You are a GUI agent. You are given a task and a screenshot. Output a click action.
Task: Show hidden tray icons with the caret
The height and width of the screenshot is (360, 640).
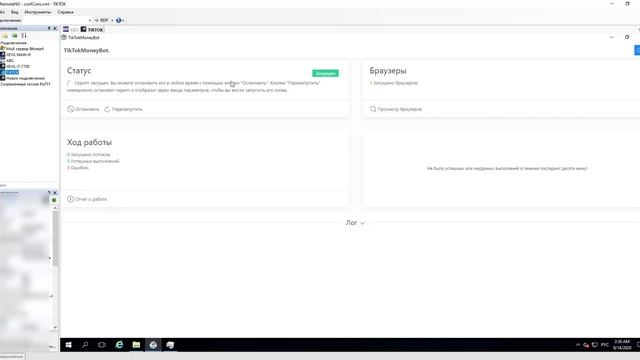point(578,345)
